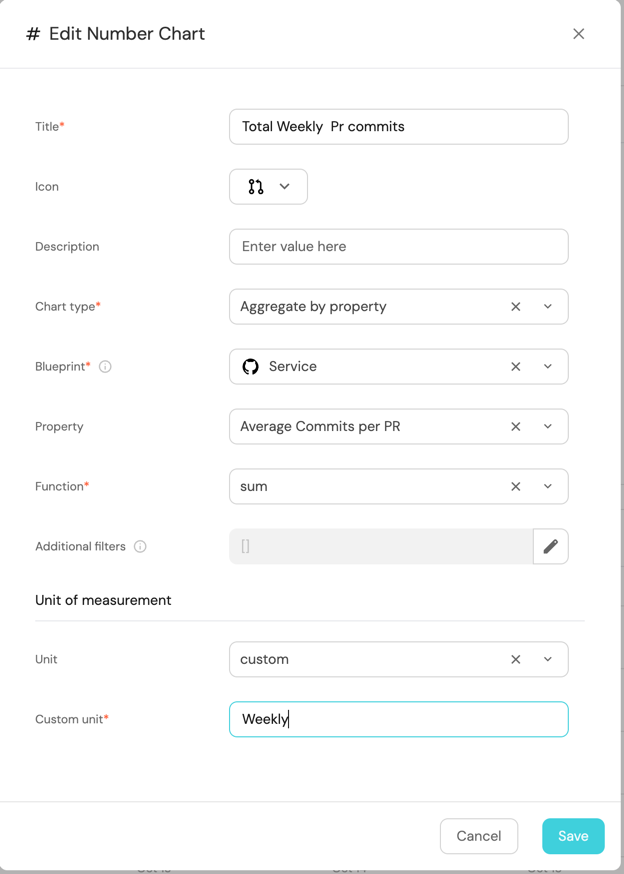Click the Custom unit input field
This screenshot has height=874, width=624.
398,719
